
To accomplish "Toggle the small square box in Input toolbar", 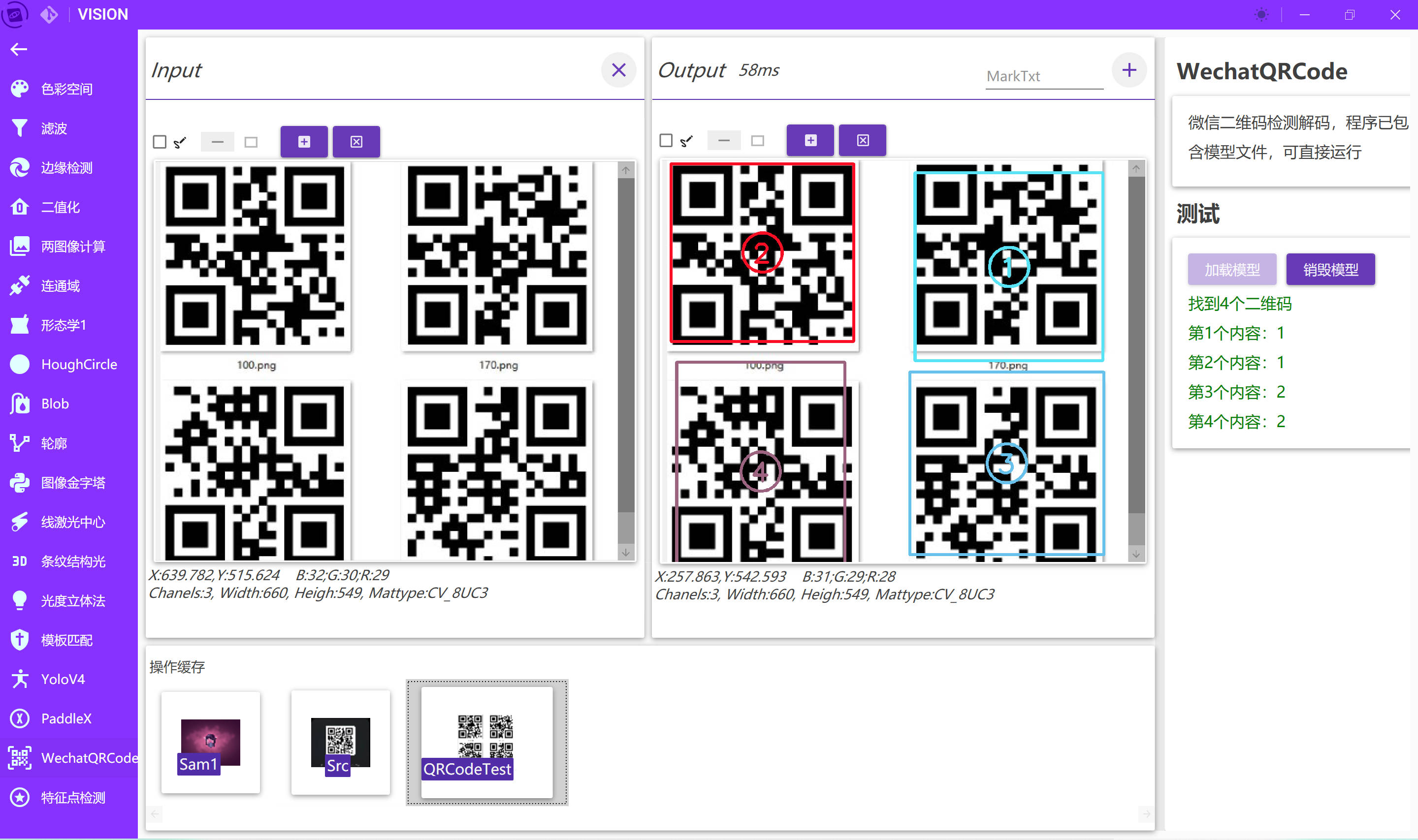I will (251, 142).
